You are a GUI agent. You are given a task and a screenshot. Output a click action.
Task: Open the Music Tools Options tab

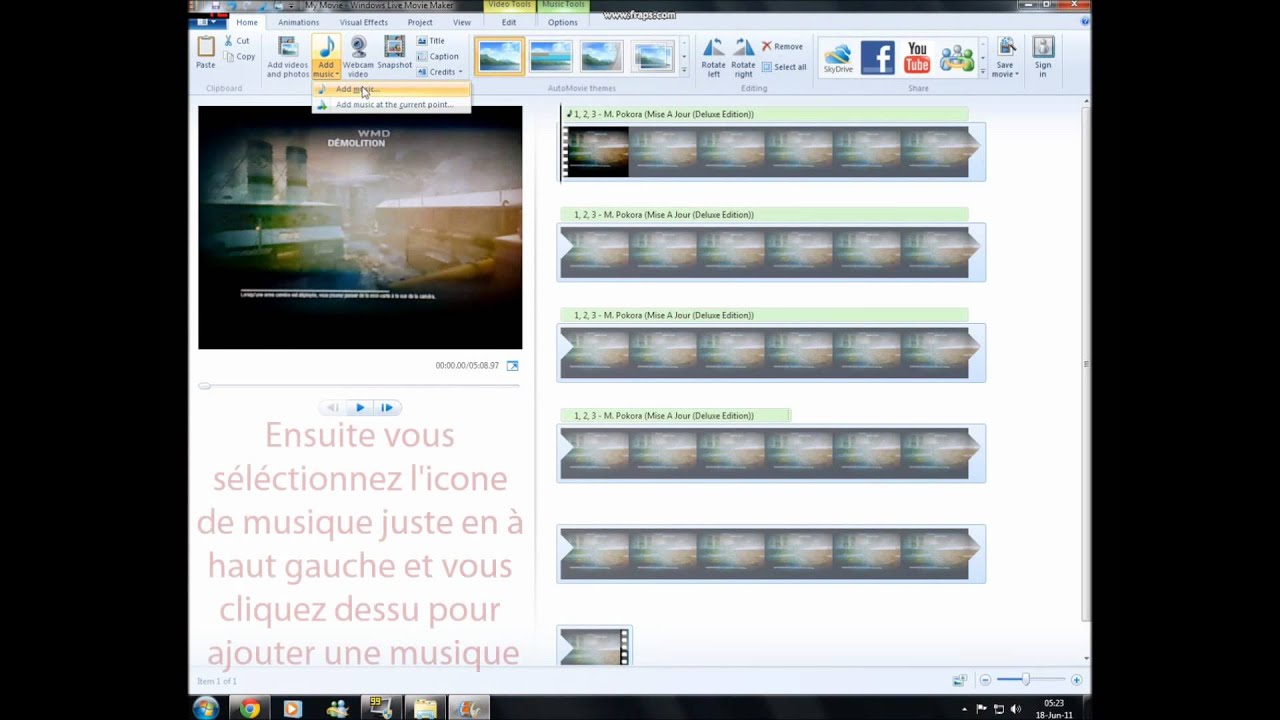(x=562, y=22)
